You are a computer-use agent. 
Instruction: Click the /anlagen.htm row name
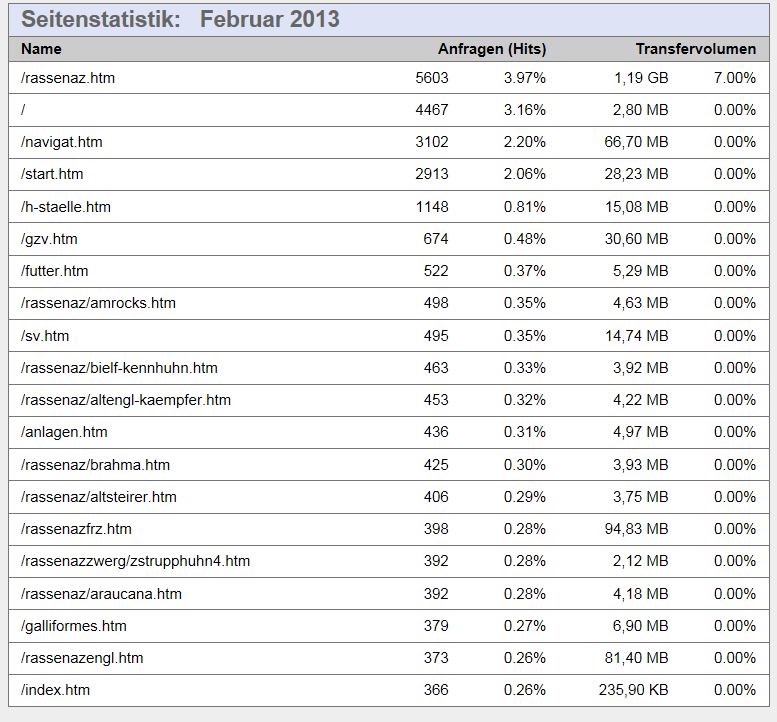[x=64, y=432]
